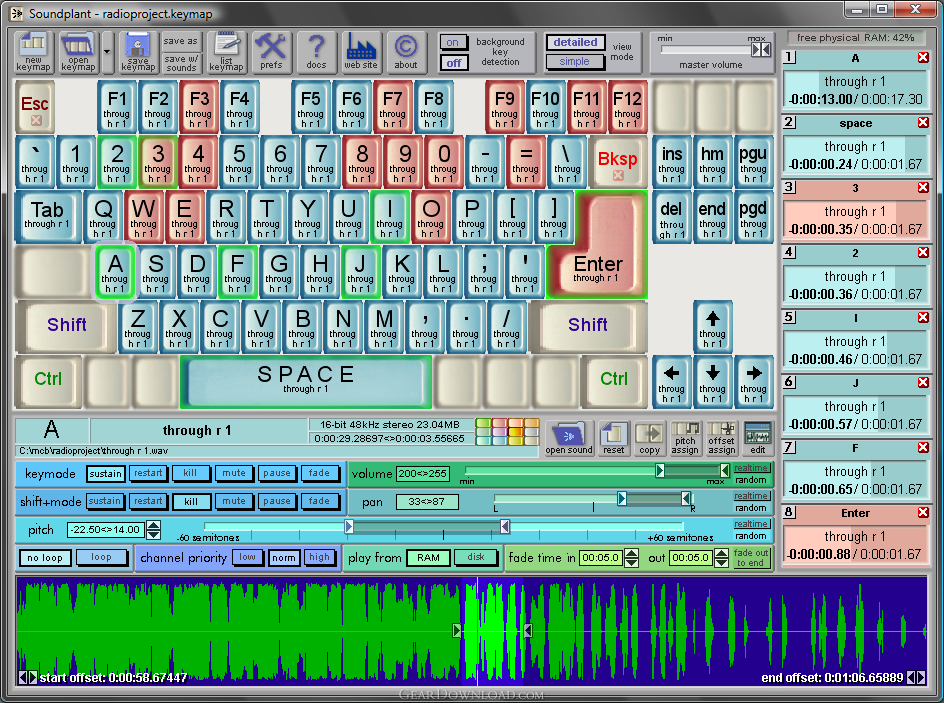The width and height of the screenshot is (944, 703).
Task: Open the prefs settings
Action: point(271,52)
